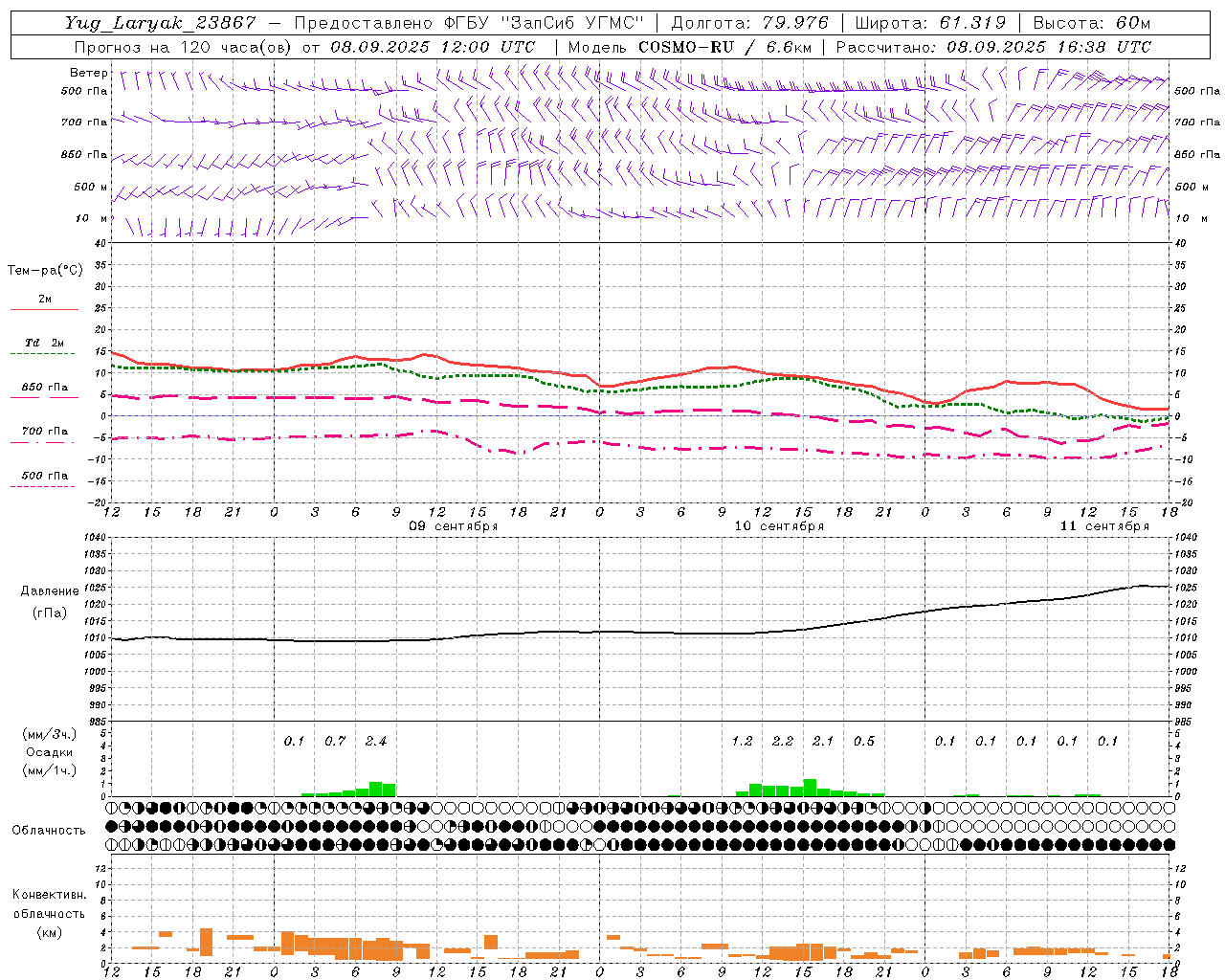Click the station title Yug_Laryak_23867
This screenshot has height=980, width=1225.
(x=161, y=23)
